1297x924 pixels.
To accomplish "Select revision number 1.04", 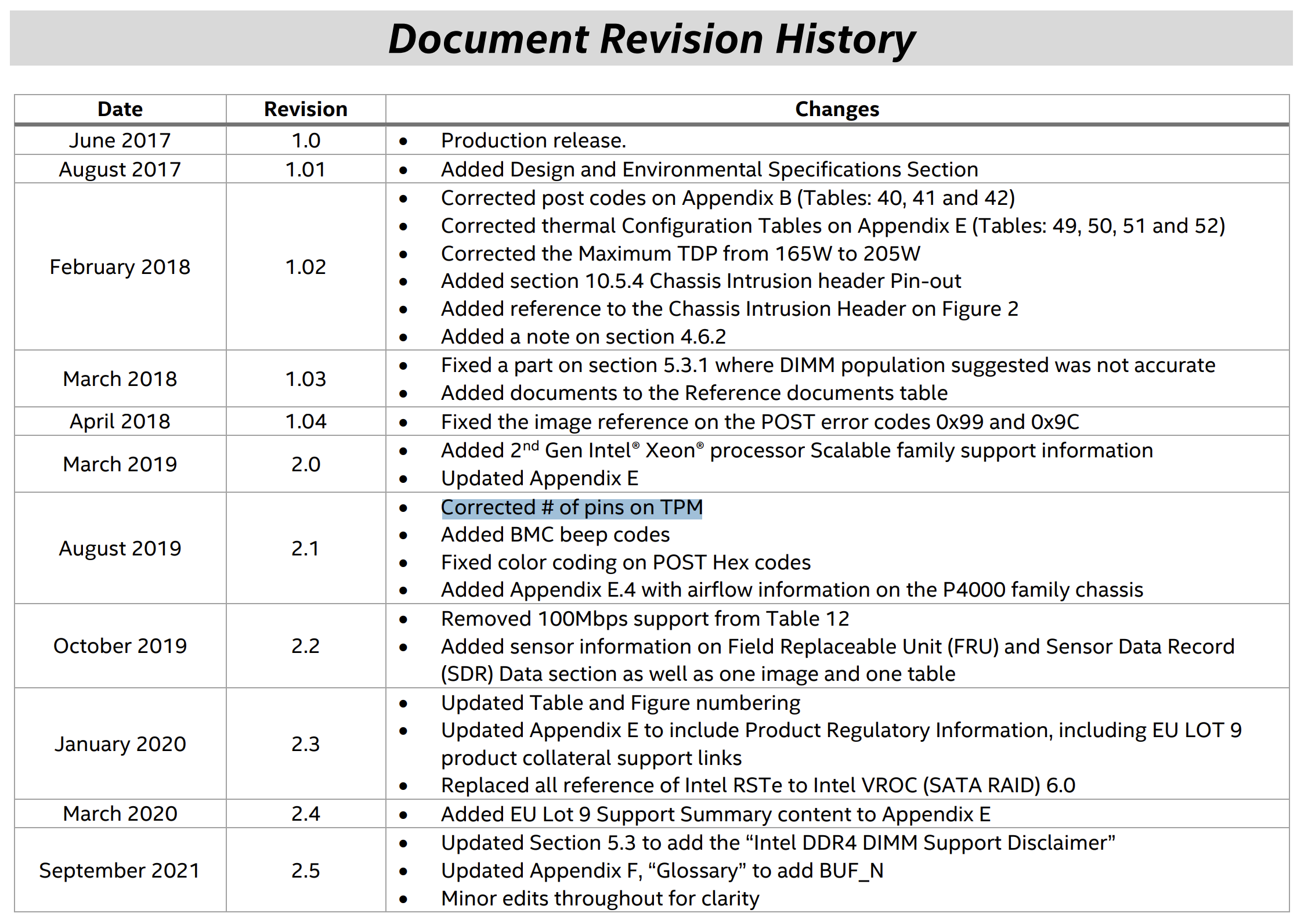I will click(x=306, y=421).
